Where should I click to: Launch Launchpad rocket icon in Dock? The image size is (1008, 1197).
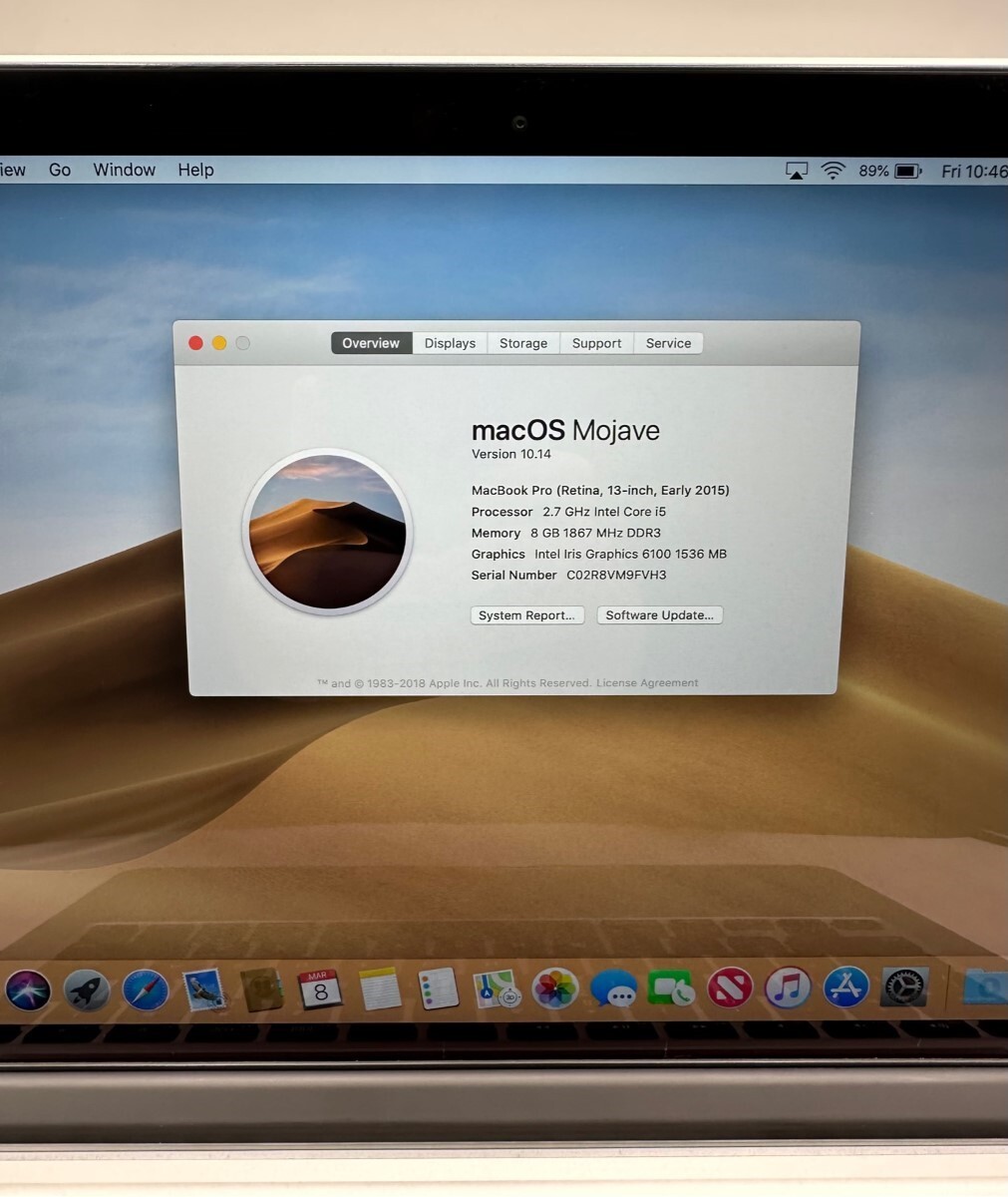point(87,991)
